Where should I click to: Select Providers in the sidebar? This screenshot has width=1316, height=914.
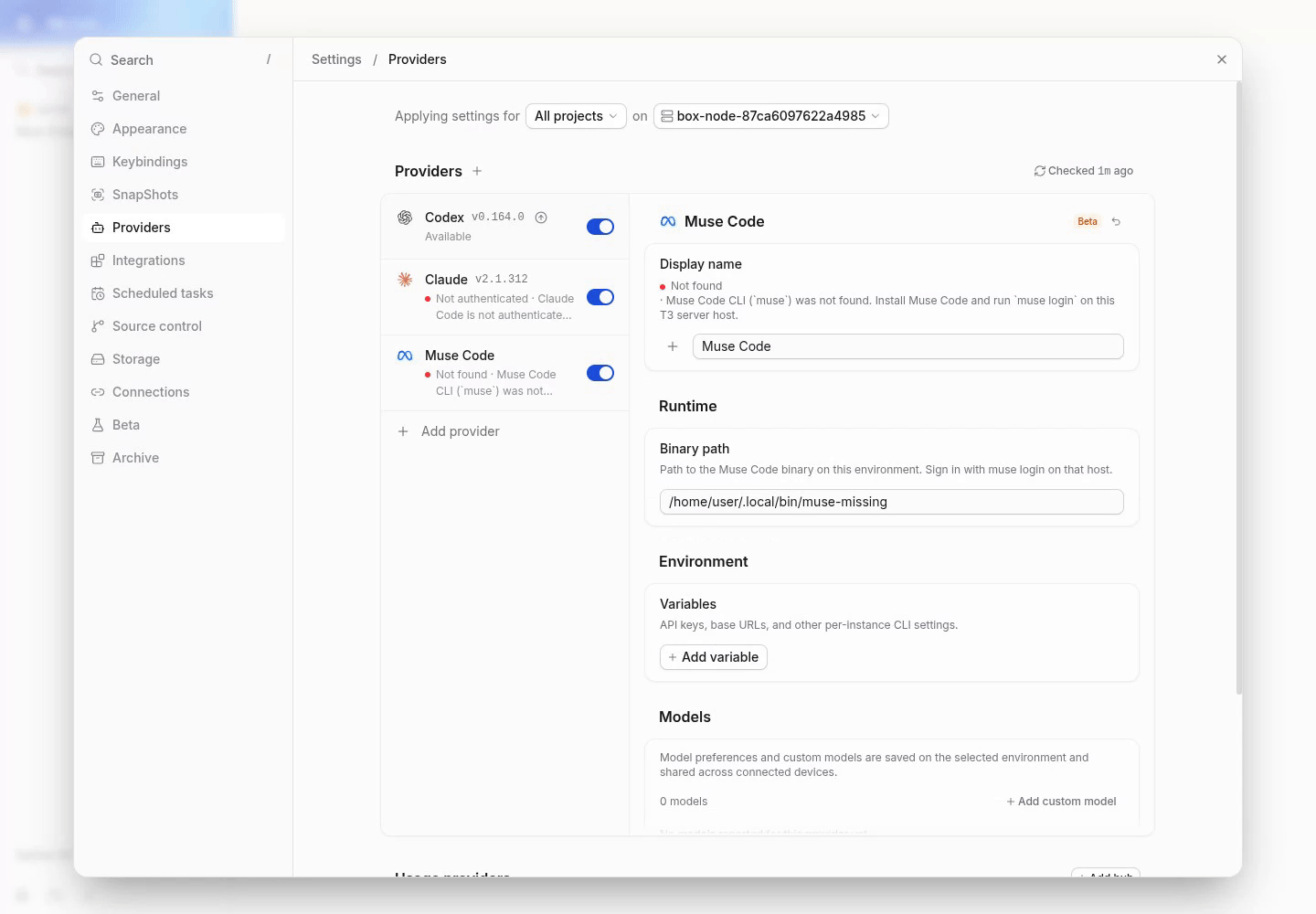184,228
